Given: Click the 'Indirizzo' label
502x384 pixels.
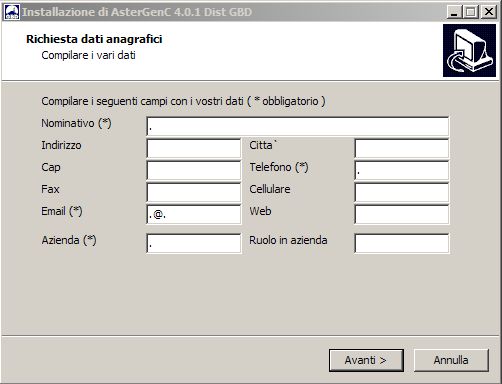Looking at the screenshot, I should coord(61,145).
